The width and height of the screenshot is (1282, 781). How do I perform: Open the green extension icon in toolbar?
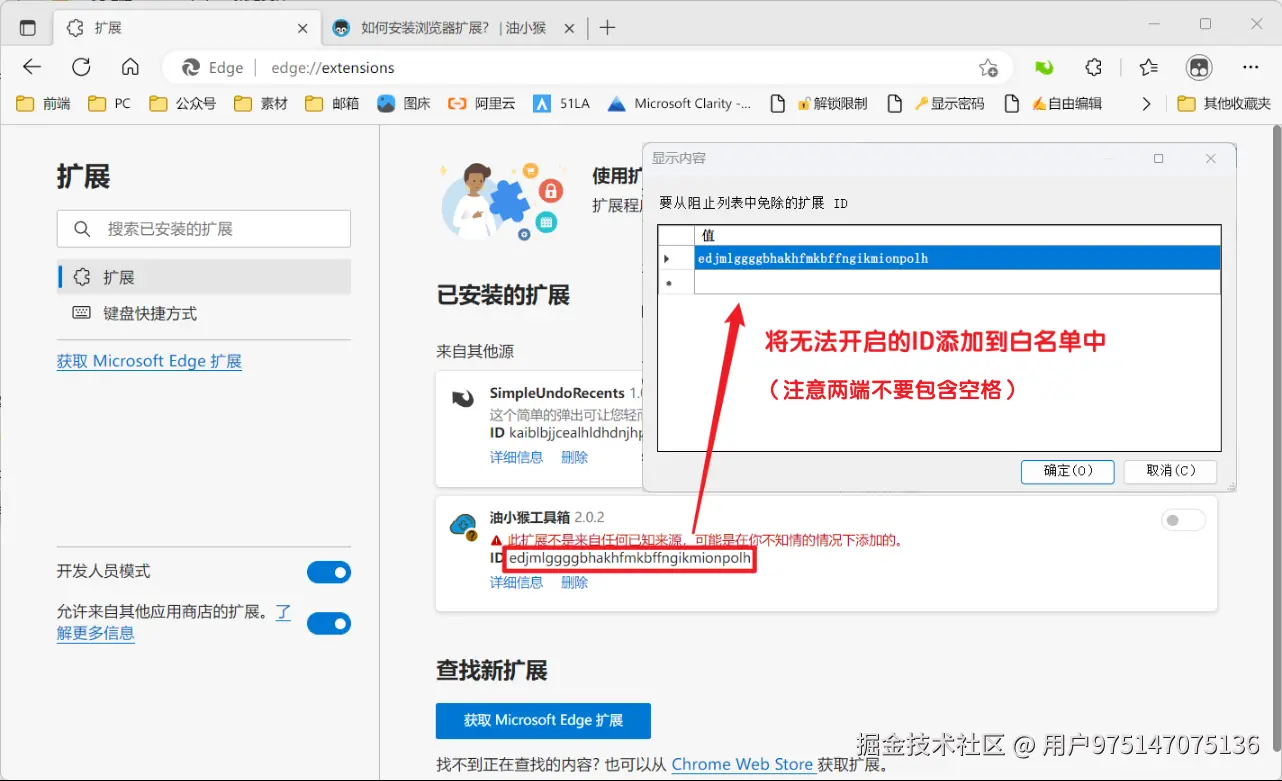[1044, 68]
